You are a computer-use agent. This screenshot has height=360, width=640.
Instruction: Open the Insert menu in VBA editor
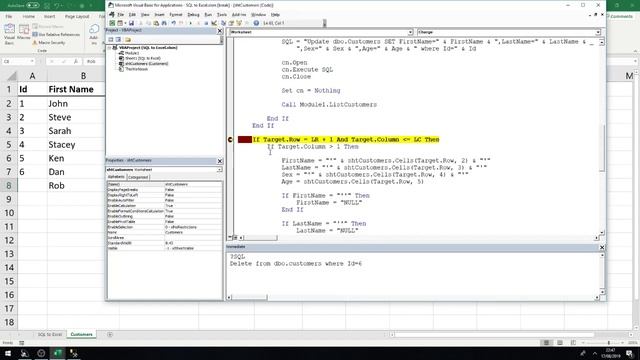coord(159,15)
